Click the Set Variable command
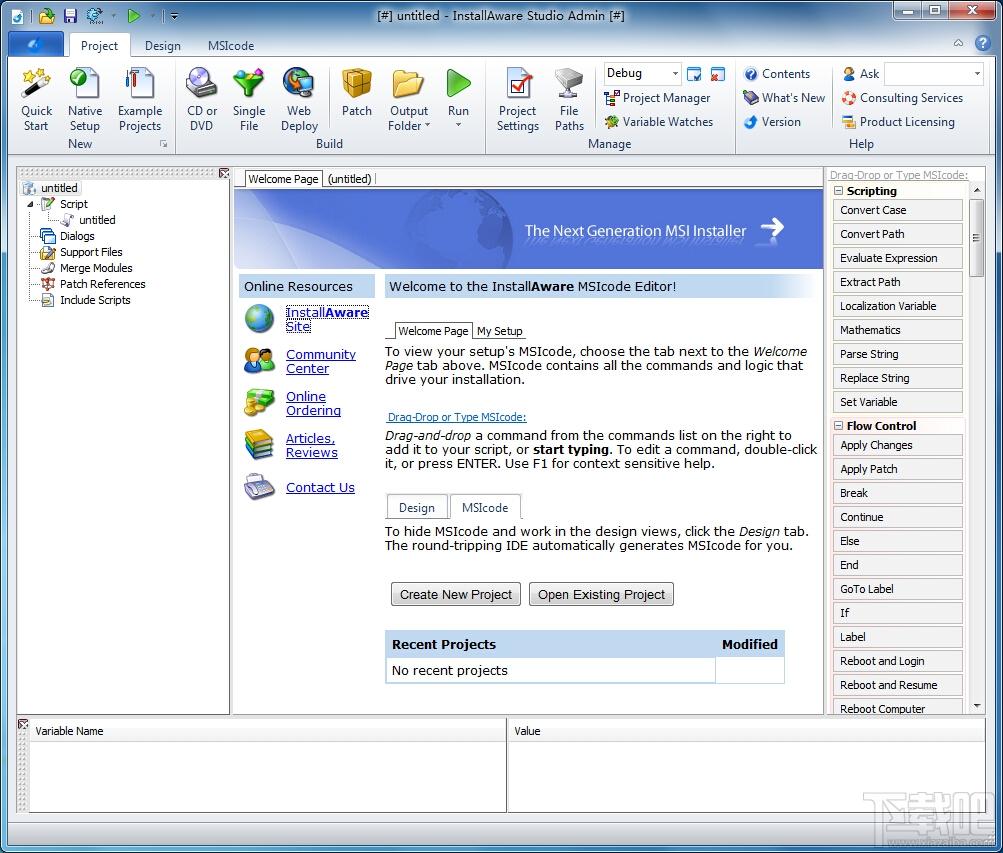Screen dimensions: 1003x853 tap(897, 402)
